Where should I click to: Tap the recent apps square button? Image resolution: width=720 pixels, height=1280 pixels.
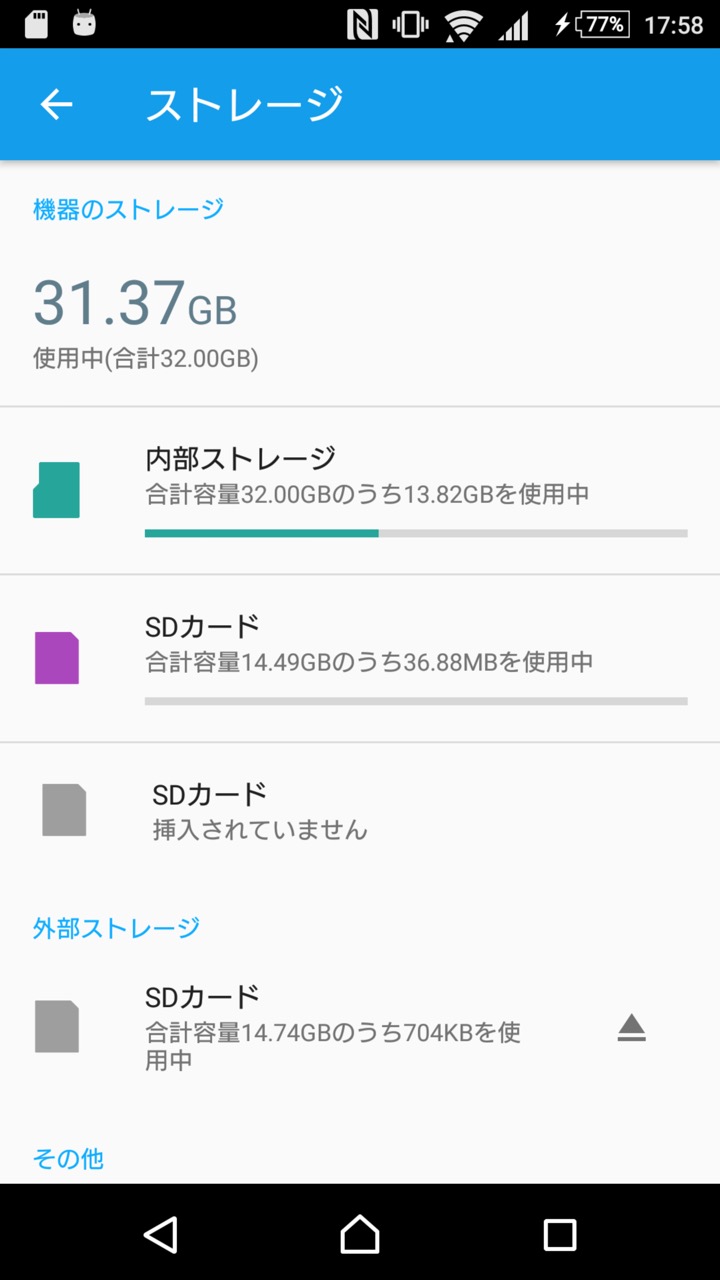coord(560,1234)
